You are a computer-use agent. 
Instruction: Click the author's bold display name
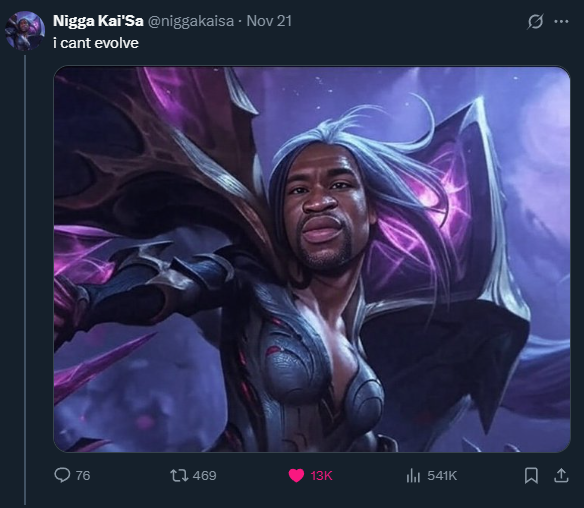[x=98, y=21]
